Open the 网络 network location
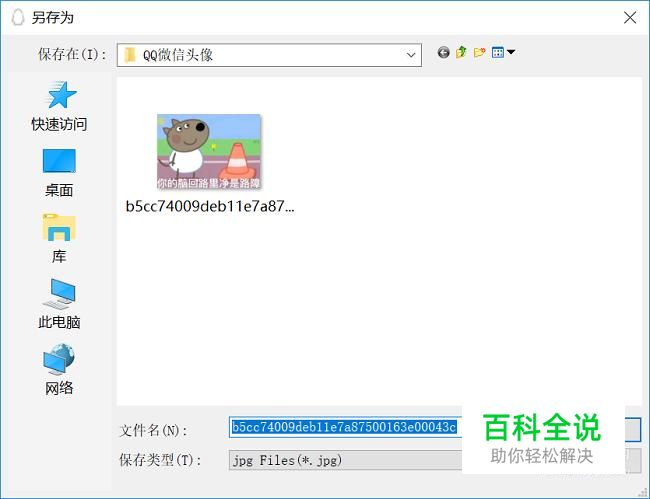Screen dimensions: 650x499 point(59,370)
